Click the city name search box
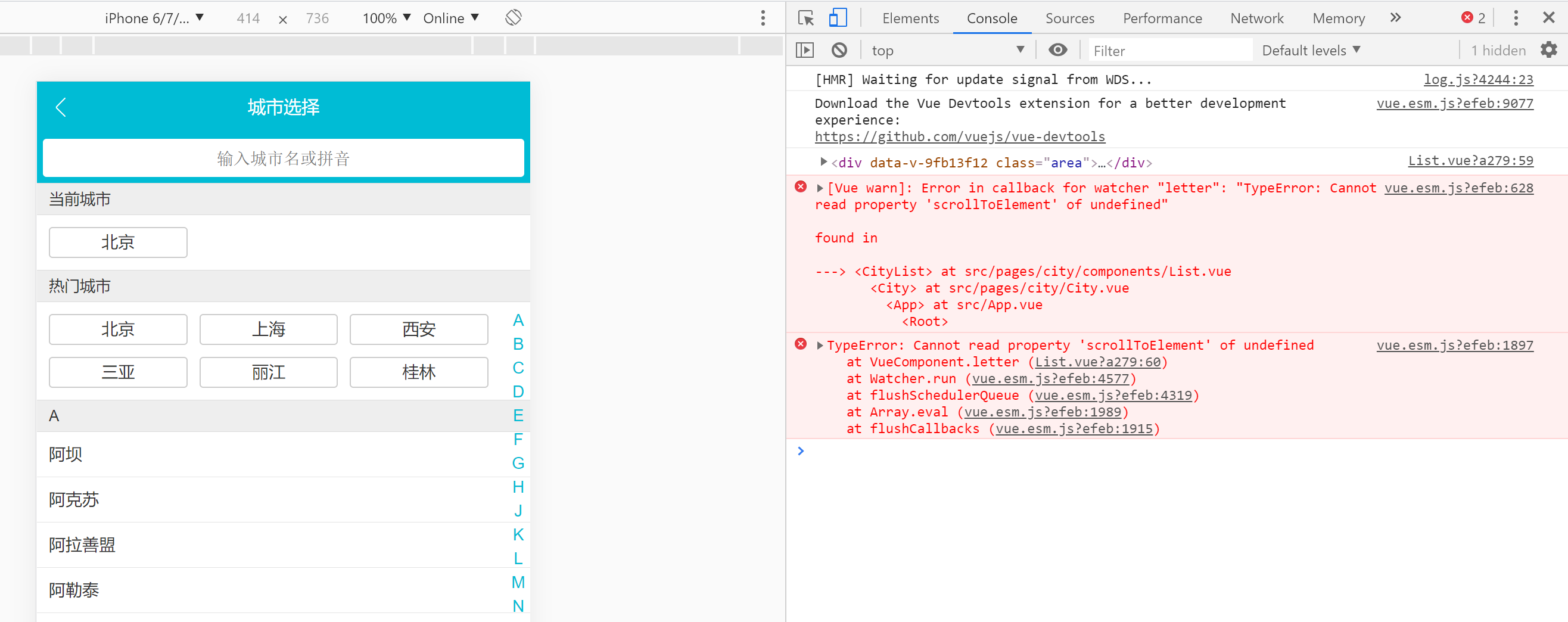Image resolution: width=1568 pixels, height=622 pixels. click(x=283, y=158)
